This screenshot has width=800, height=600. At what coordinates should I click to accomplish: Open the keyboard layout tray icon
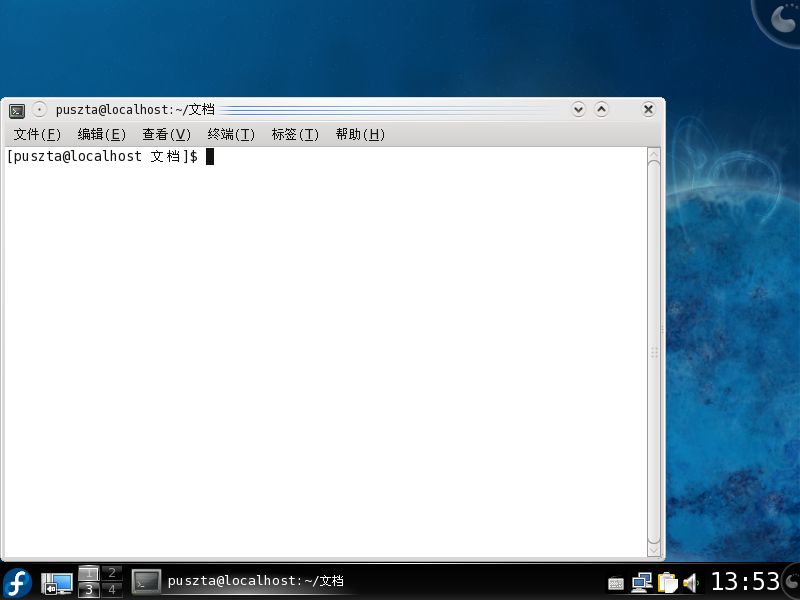click(x=616, y=583)
